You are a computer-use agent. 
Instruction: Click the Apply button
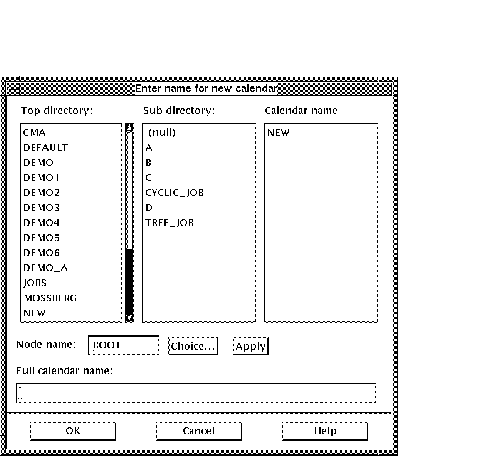click(x=251, y=346)
